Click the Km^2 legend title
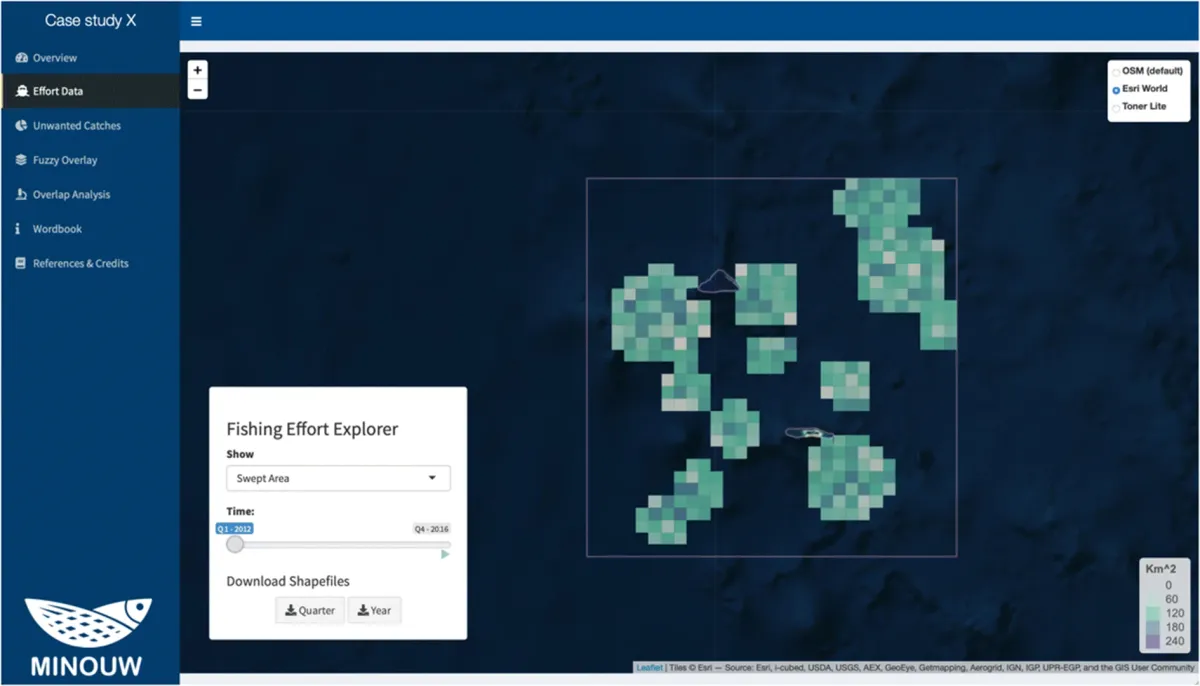Image resolution: width=1200 pixels, height=686 pixels. [x=1163, y=569]
